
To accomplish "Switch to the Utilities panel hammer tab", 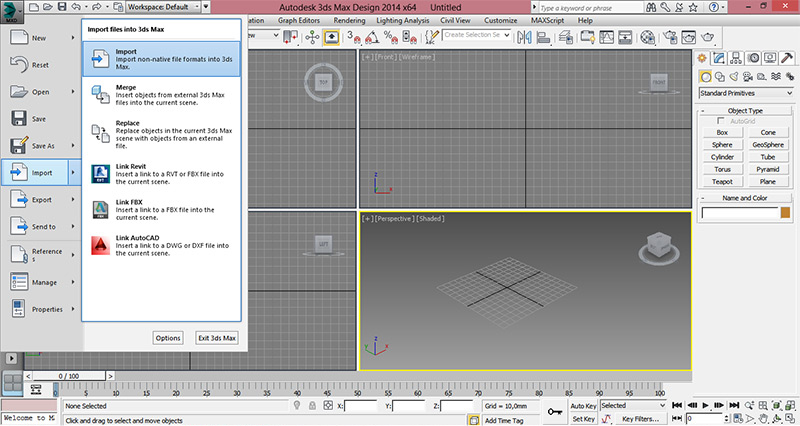I will pos(786,58).
